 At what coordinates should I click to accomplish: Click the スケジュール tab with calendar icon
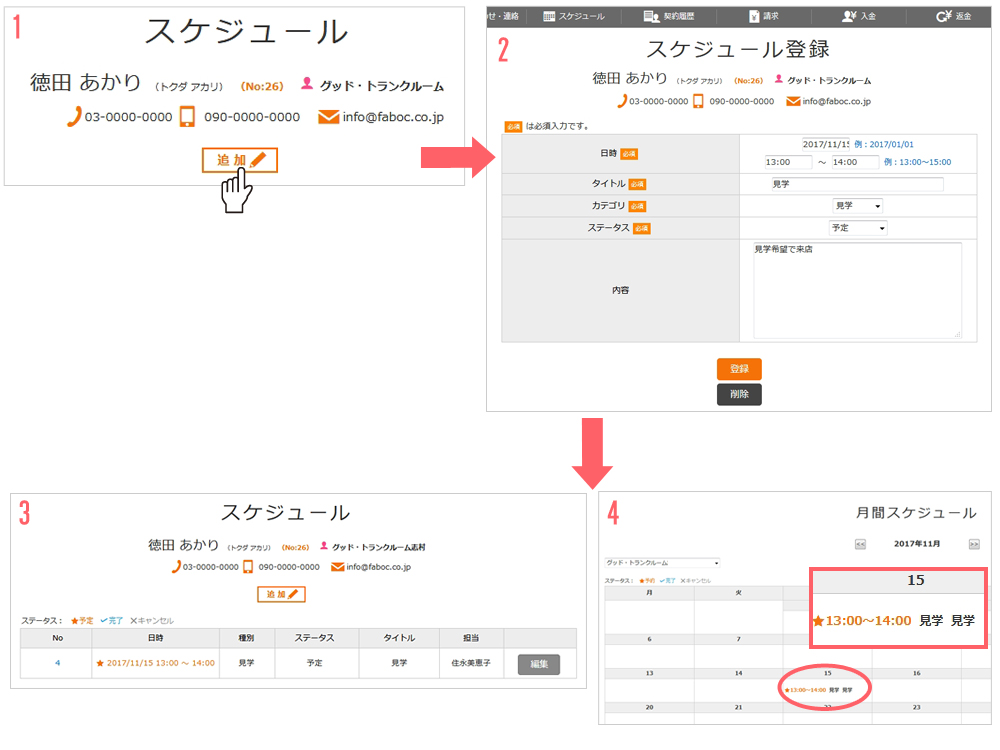point(574,17)
